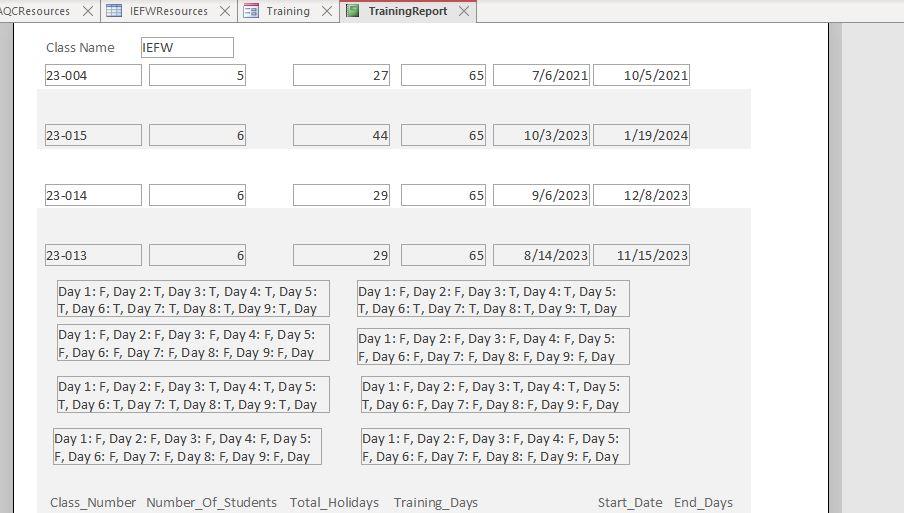
Task: Switch to the AQCResources tab
Action: [35, 11]
